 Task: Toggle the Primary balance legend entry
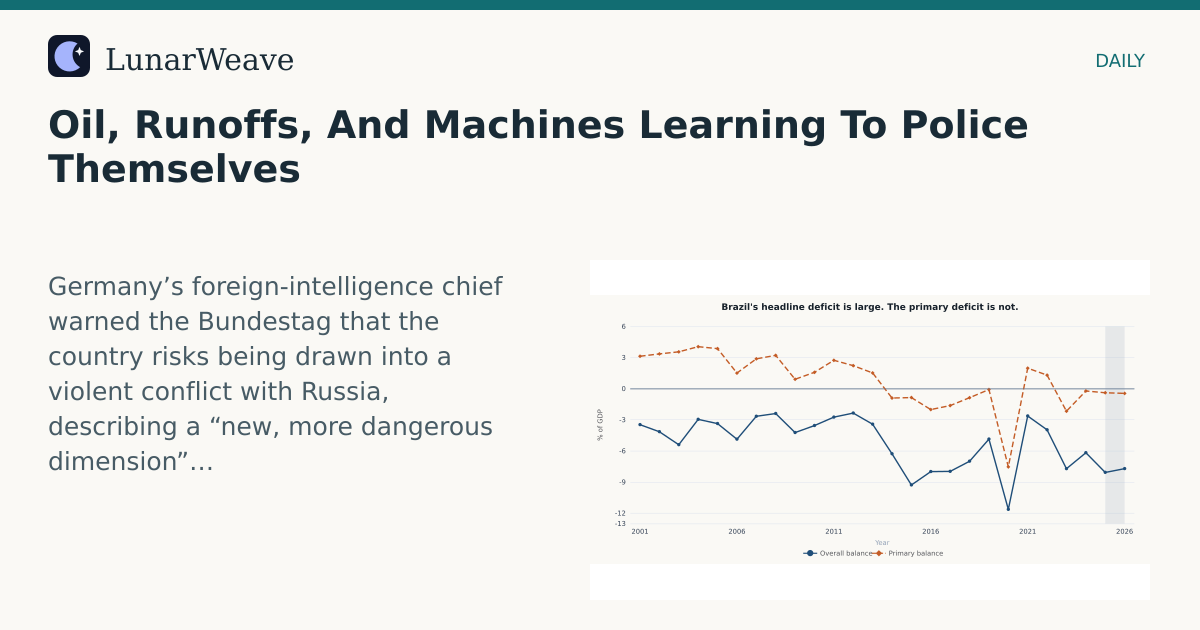909,553
